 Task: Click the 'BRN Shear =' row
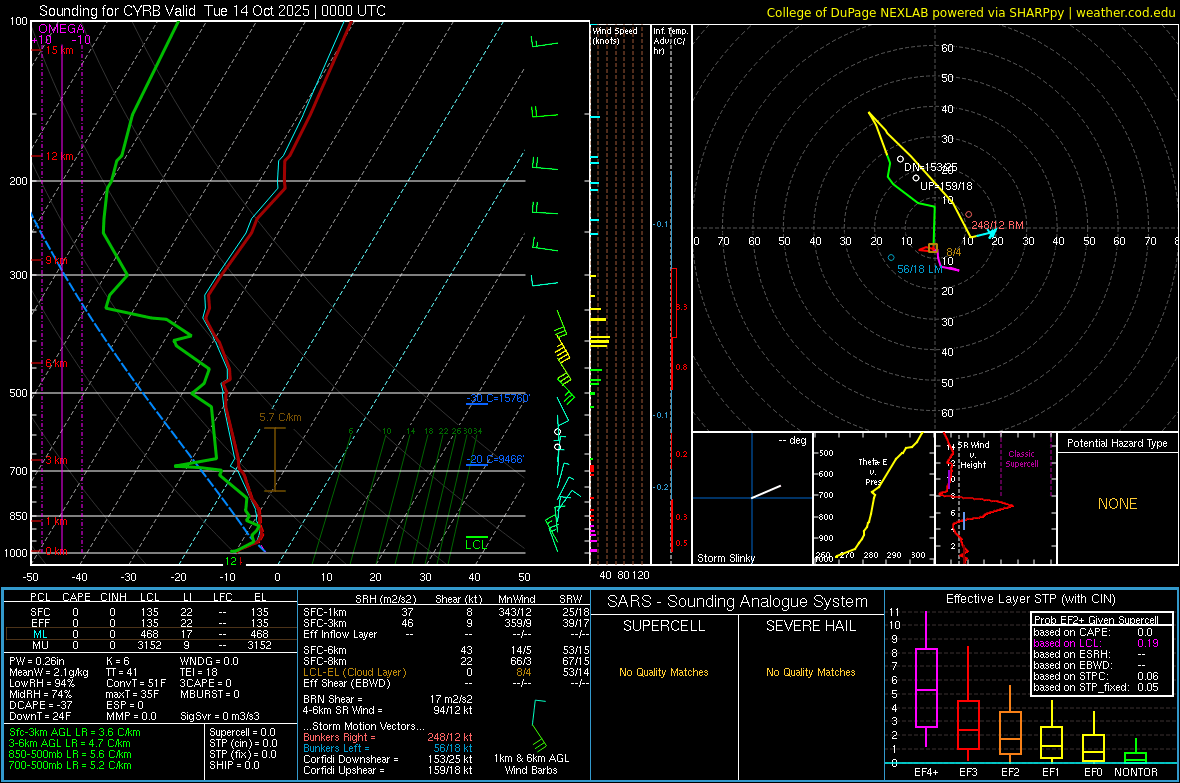(388, 699)
